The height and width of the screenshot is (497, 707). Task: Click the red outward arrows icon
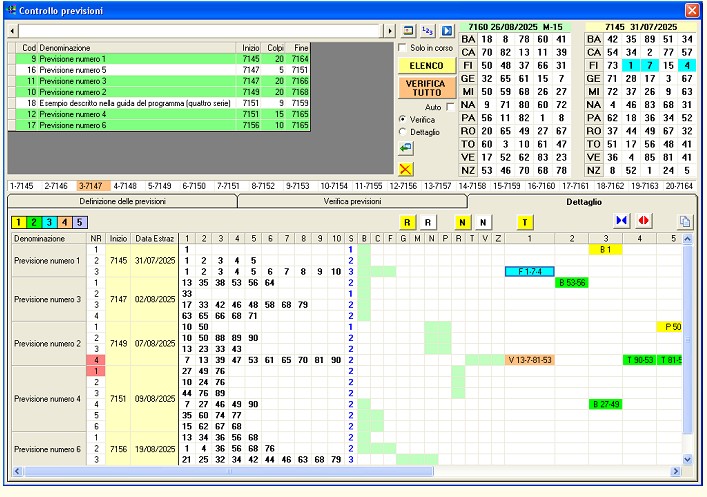tap(644, 222)
